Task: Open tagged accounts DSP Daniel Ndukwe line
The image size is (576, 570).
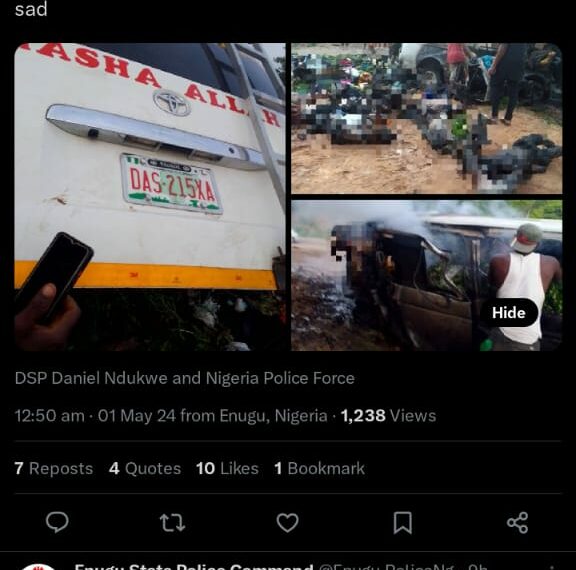Action: (x=184, y=378)
